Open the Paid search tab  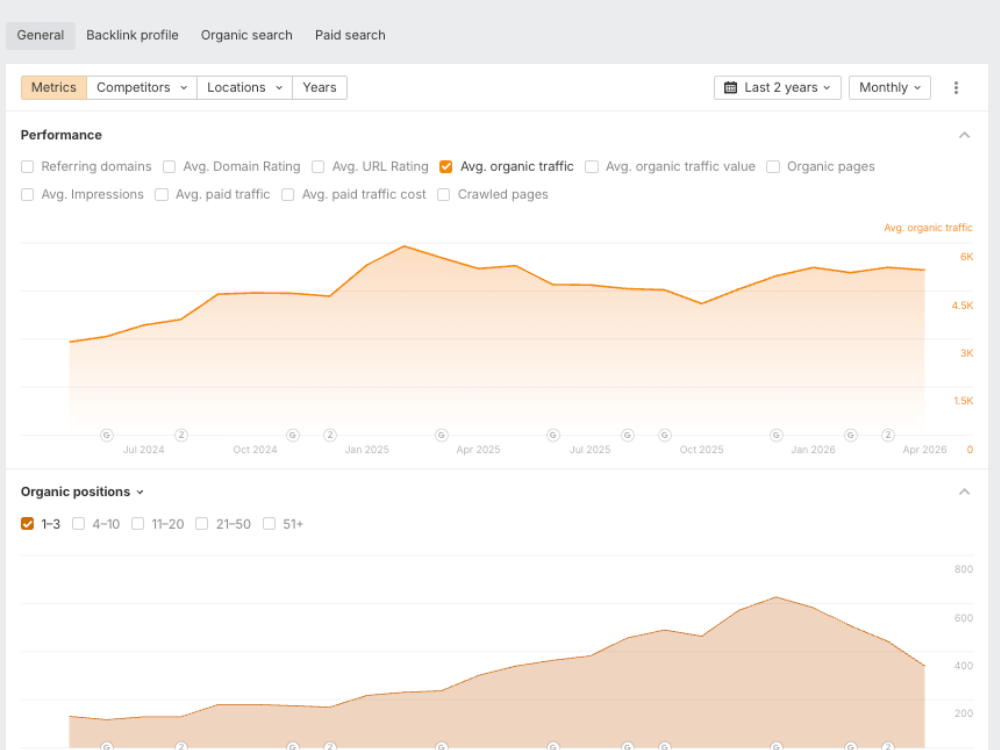349,35
